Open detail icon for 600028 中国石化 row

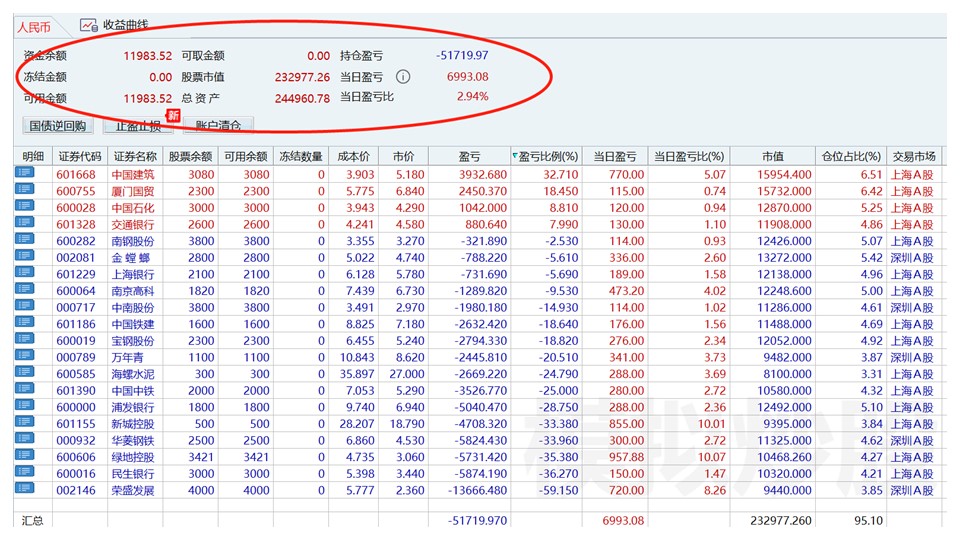[x=24, y=206]
